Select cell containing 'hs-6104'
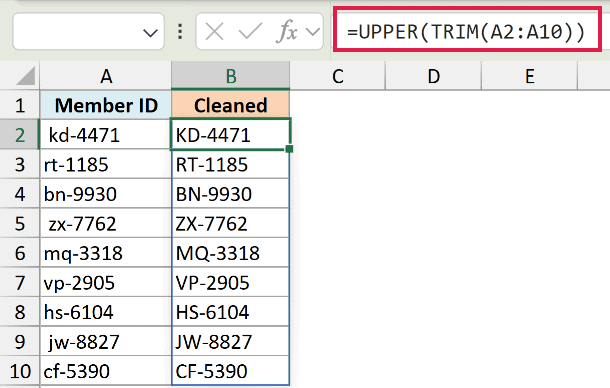 point(106,312)
